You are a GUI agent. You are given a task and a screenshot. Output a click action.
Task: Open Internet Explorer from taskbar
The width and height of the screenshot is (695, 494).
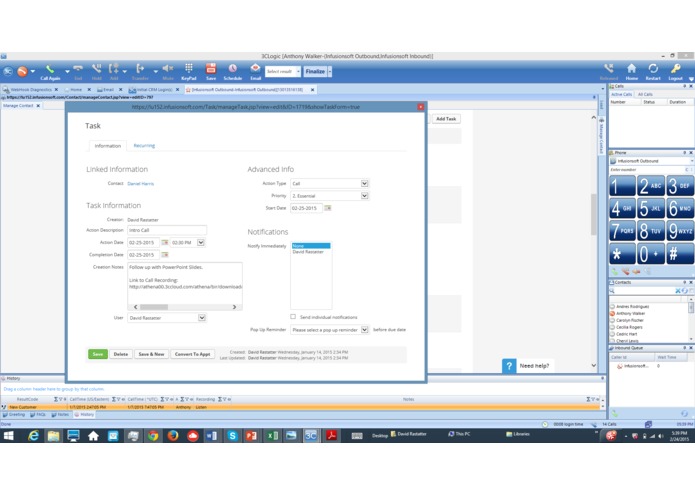click(33, 436)
